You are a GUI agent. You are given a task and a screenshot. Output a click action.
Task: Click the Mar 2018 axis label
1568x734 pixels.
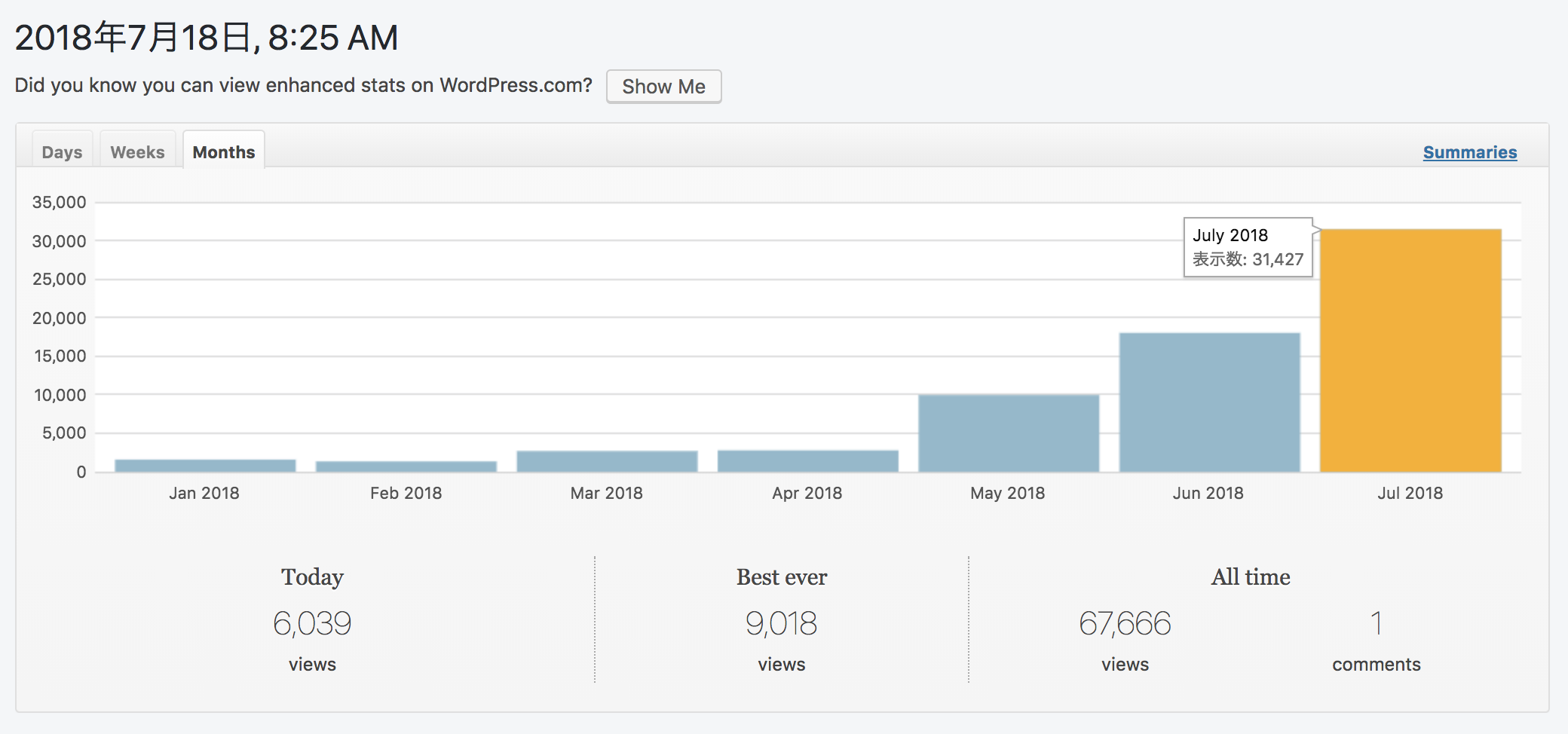(607, 493)
